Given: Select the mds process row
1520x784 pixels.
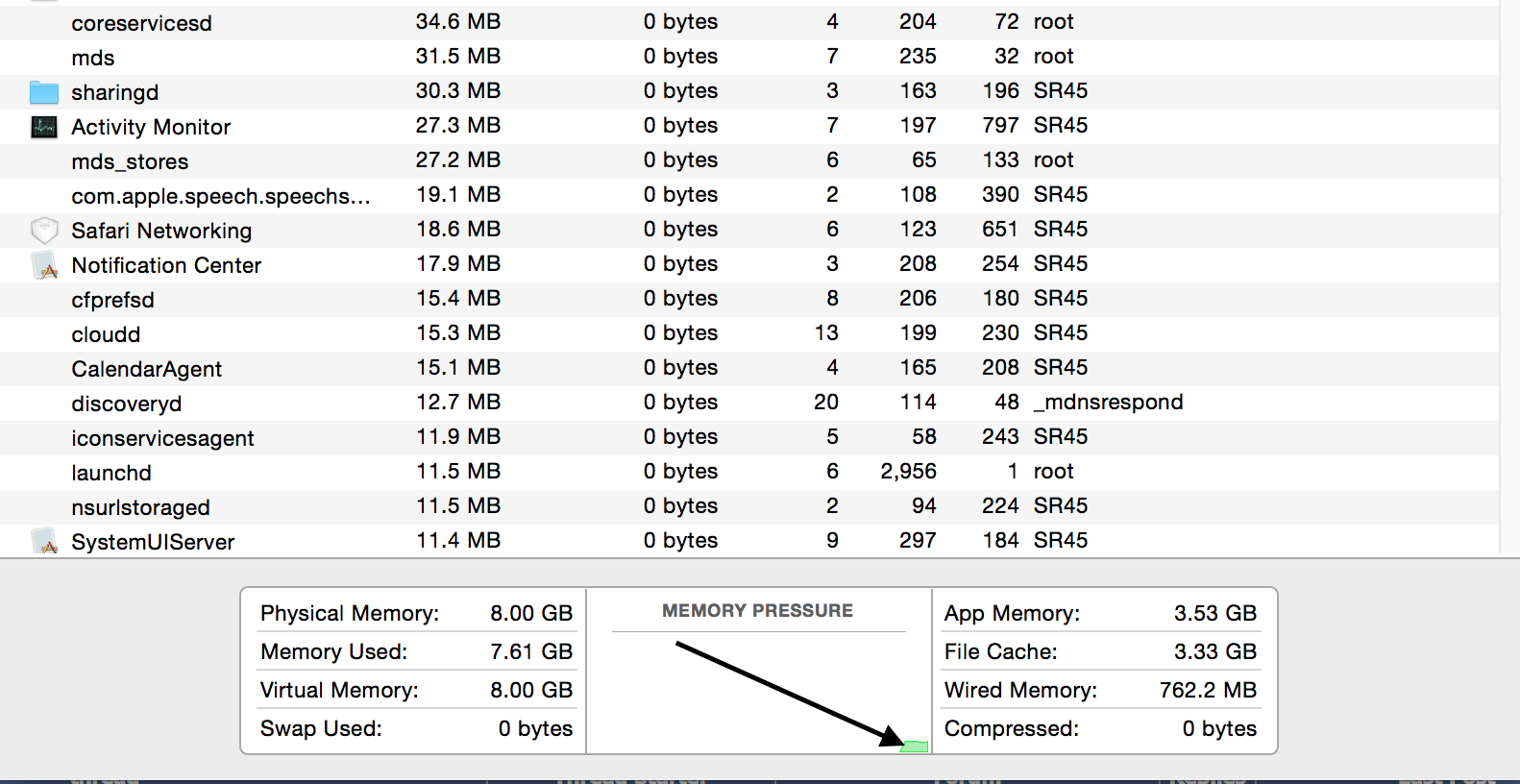Looking at the screenshot, I should pyautogui.click(x=749, y=58).
